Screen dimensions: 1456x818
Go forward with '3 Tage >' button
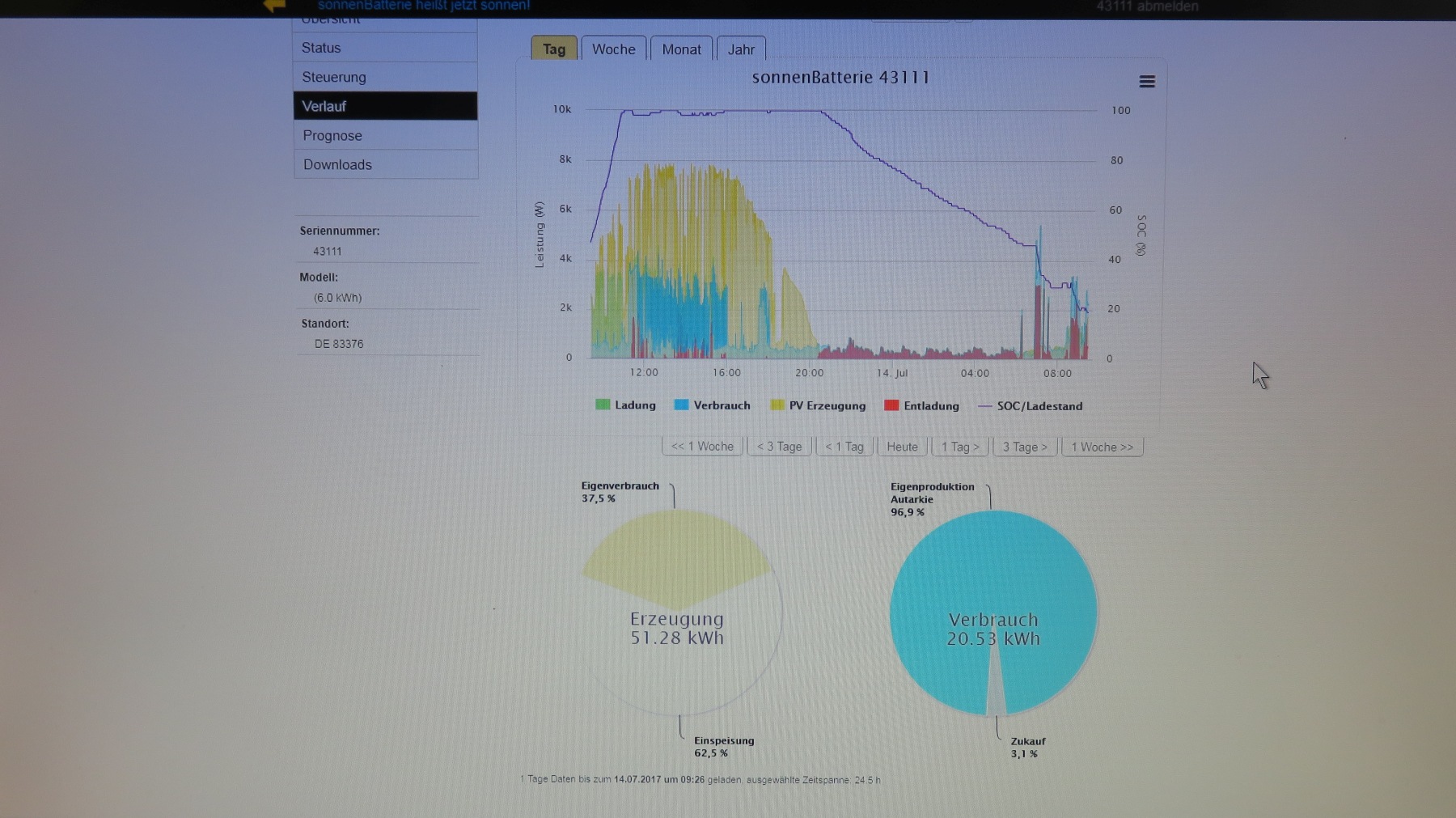pyautogui.click(x=1025, y=447)
